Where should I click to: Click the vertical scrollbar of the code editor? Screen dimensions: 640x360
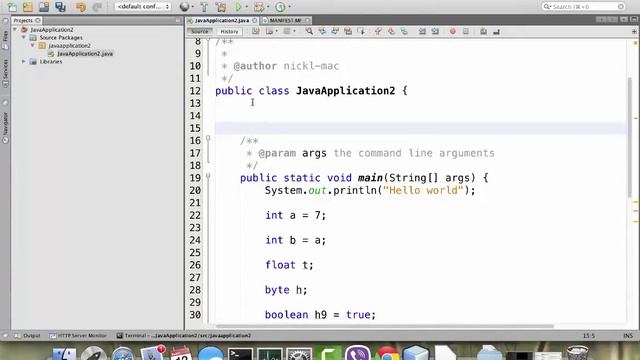[x=631, y=137]
